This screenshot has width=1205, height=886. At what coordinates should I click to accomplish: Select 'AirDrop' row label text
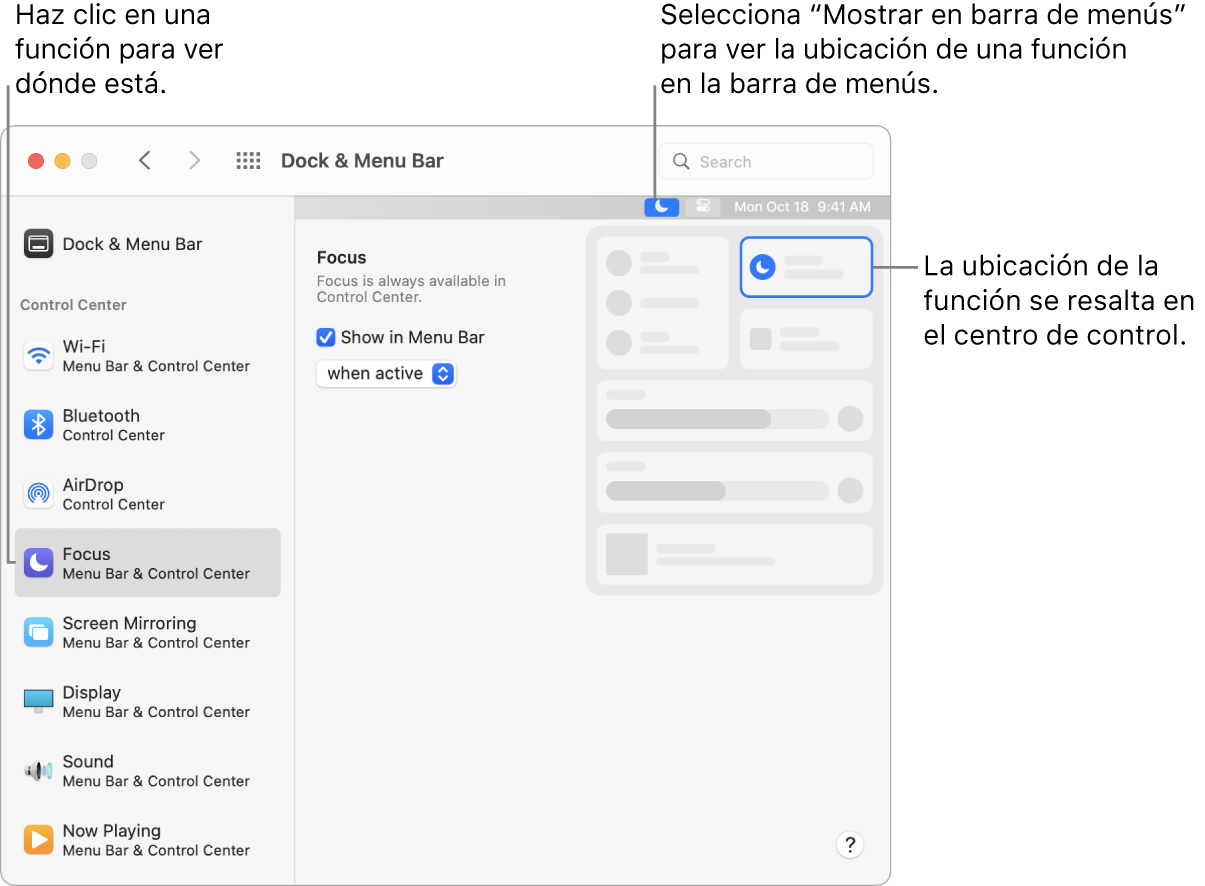pos(93,485)
